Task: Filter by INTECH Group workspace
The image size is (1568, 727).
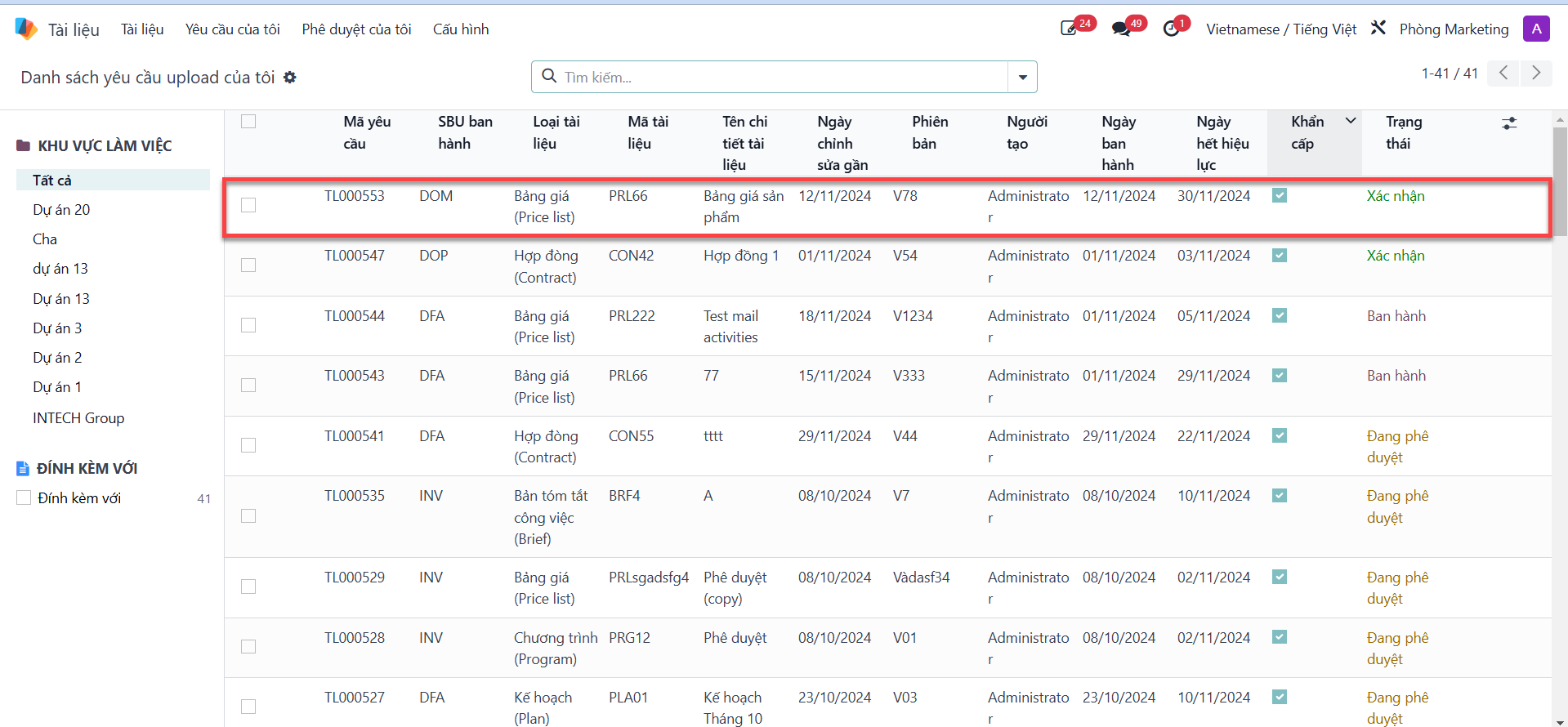Action: [78, 418]
